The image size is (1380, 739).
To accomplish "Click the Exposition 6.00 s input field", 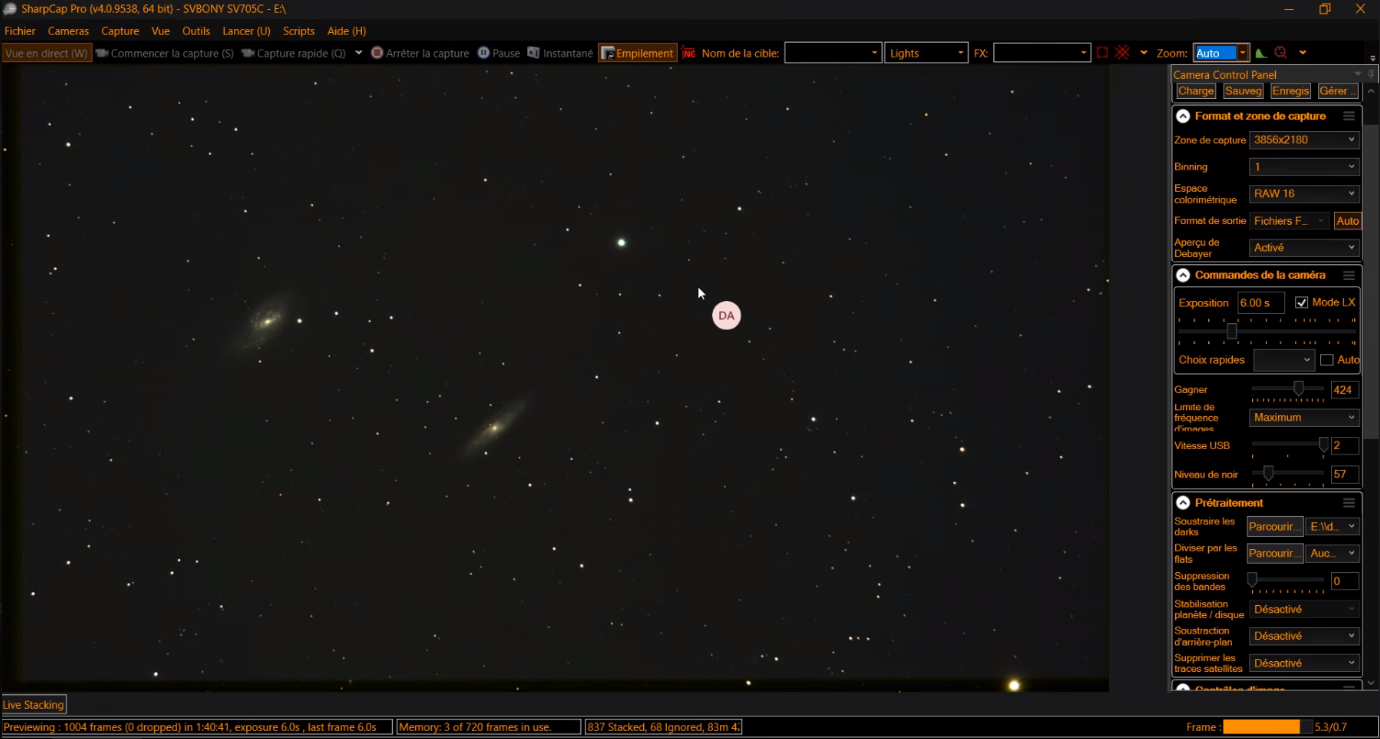I will tap(1260, 302).
